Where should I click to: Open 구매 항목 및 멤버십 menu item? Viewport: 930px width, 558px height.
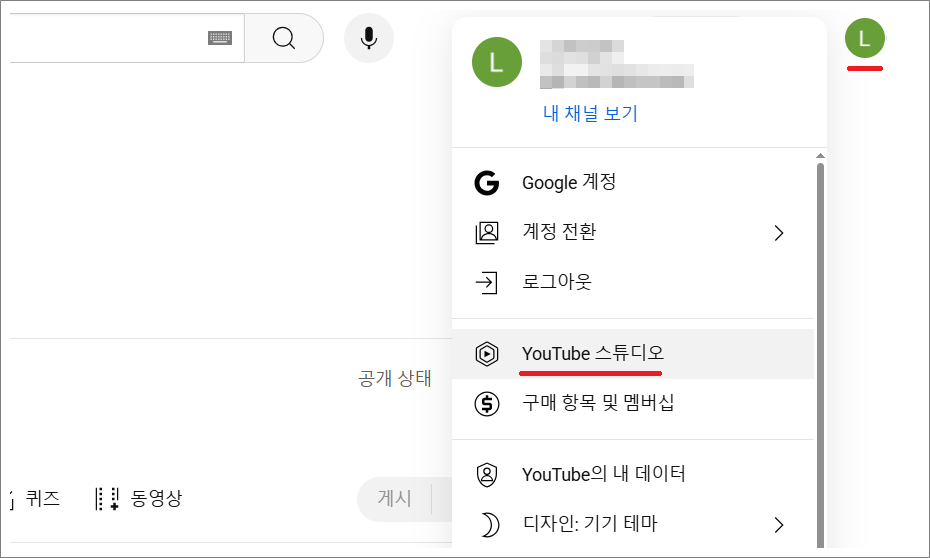(633, 403)
